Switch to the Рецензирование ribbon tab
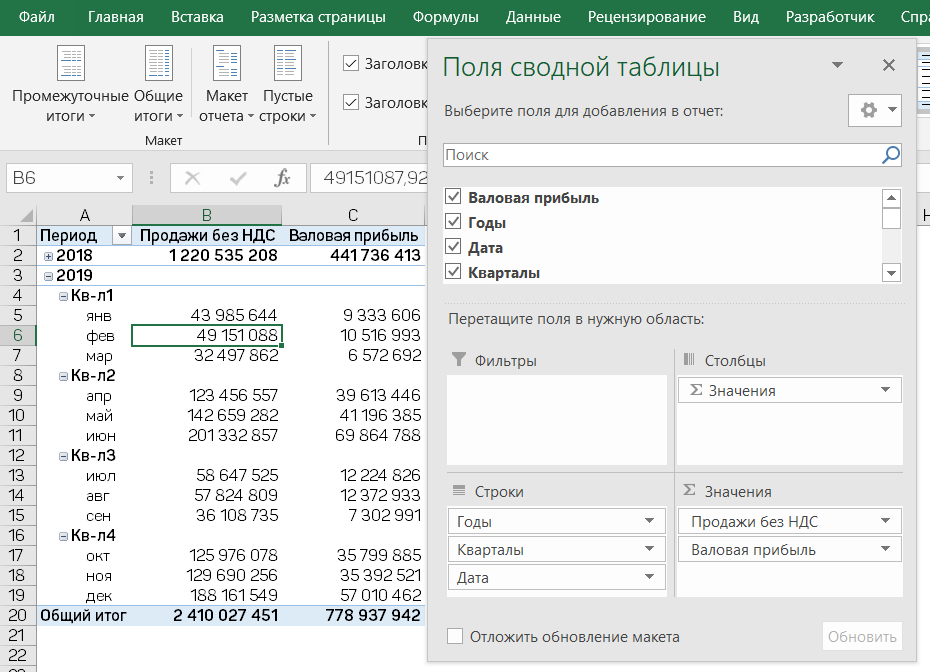The height and width of the screenshot is (672, 930). (x=646, y=17)
